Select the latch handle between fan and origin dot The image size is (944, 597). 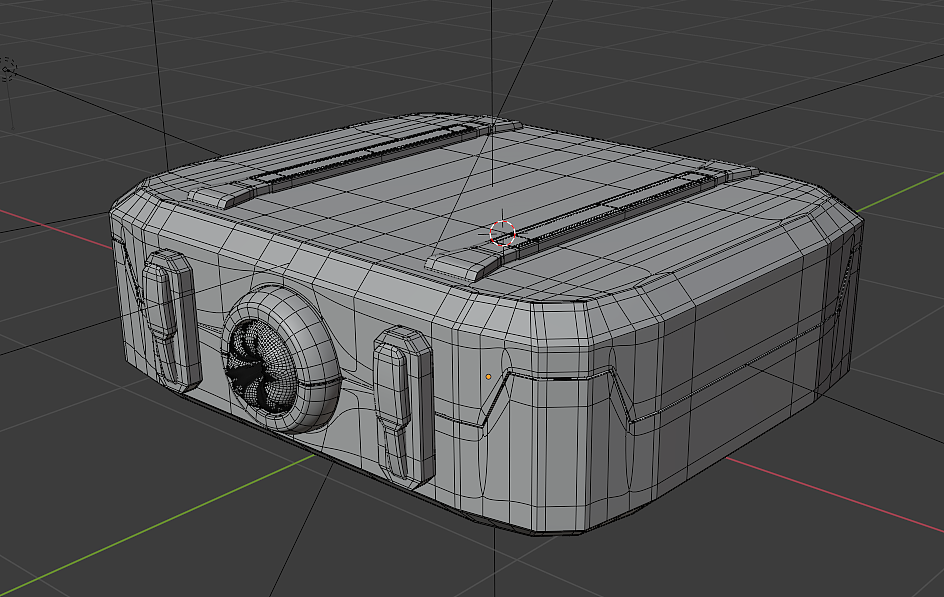point(403,406)
